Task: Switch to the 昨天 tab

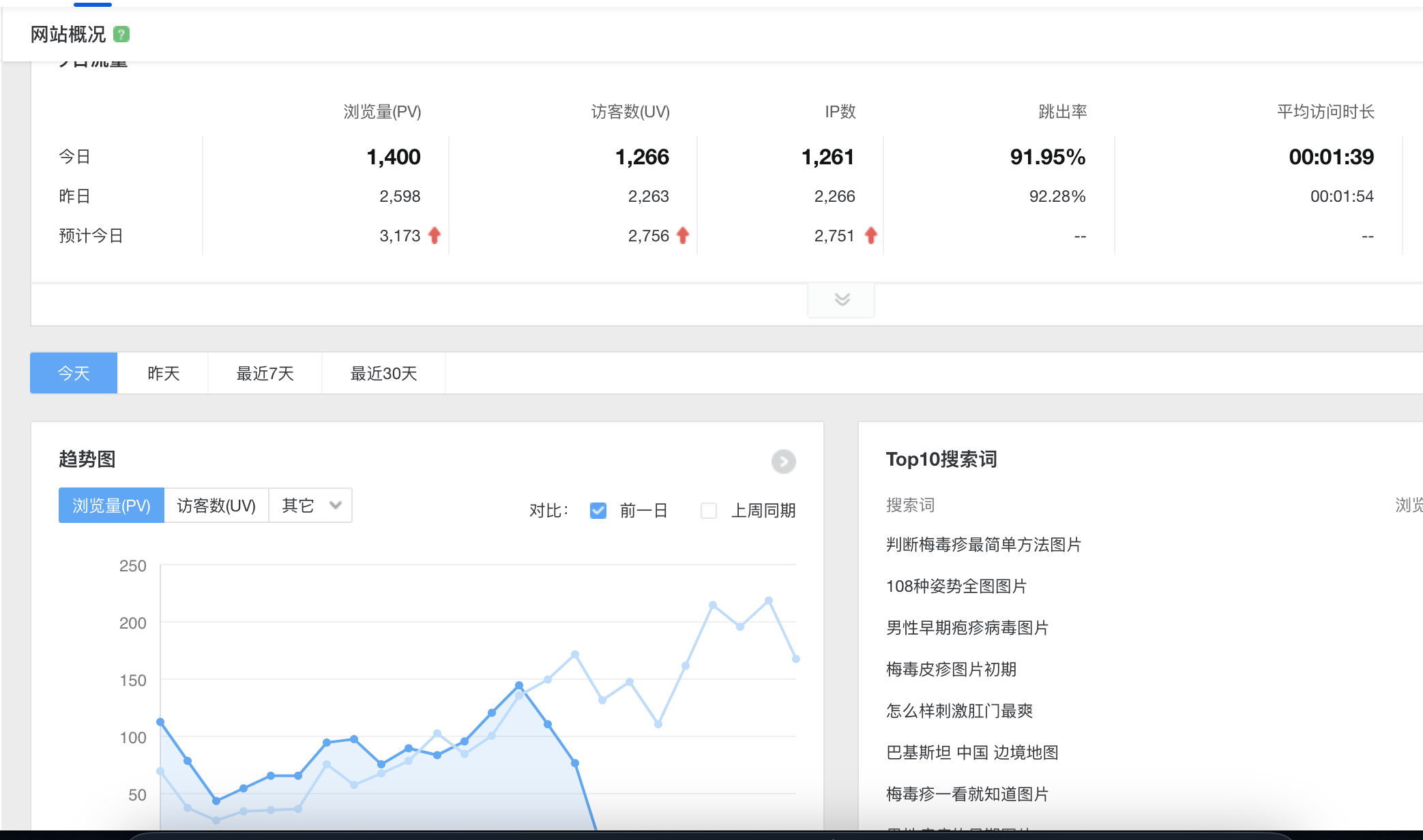Action: coord(163,373)
